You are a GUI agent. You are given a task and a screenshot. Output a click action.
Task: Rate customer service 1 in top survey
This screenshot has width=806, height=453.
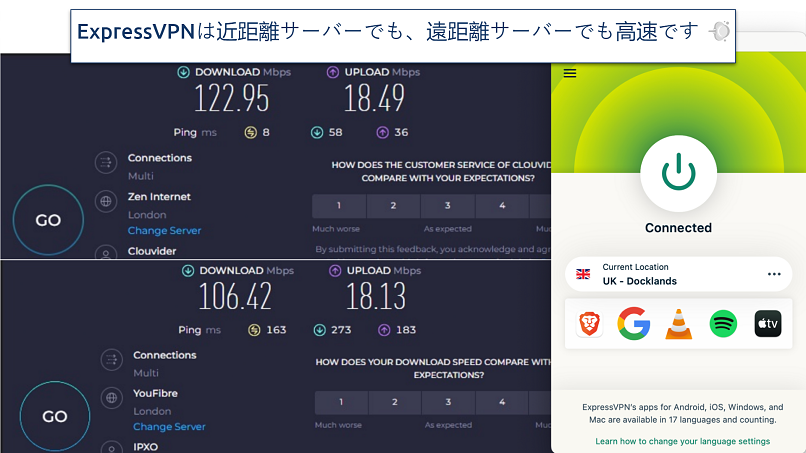(339, 205)
